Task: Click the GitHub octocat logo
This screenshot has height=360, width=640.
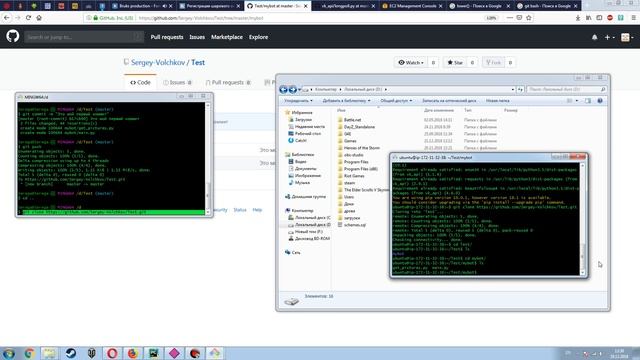Action: click(13, 37)
